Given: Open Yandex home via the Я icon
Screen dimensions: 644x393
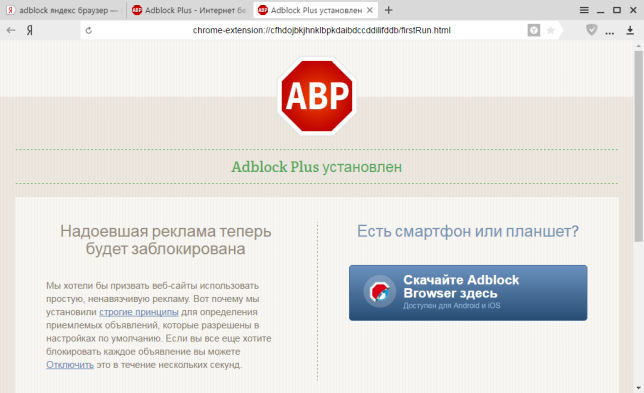Looking at the screenshot, I should 30,30.
